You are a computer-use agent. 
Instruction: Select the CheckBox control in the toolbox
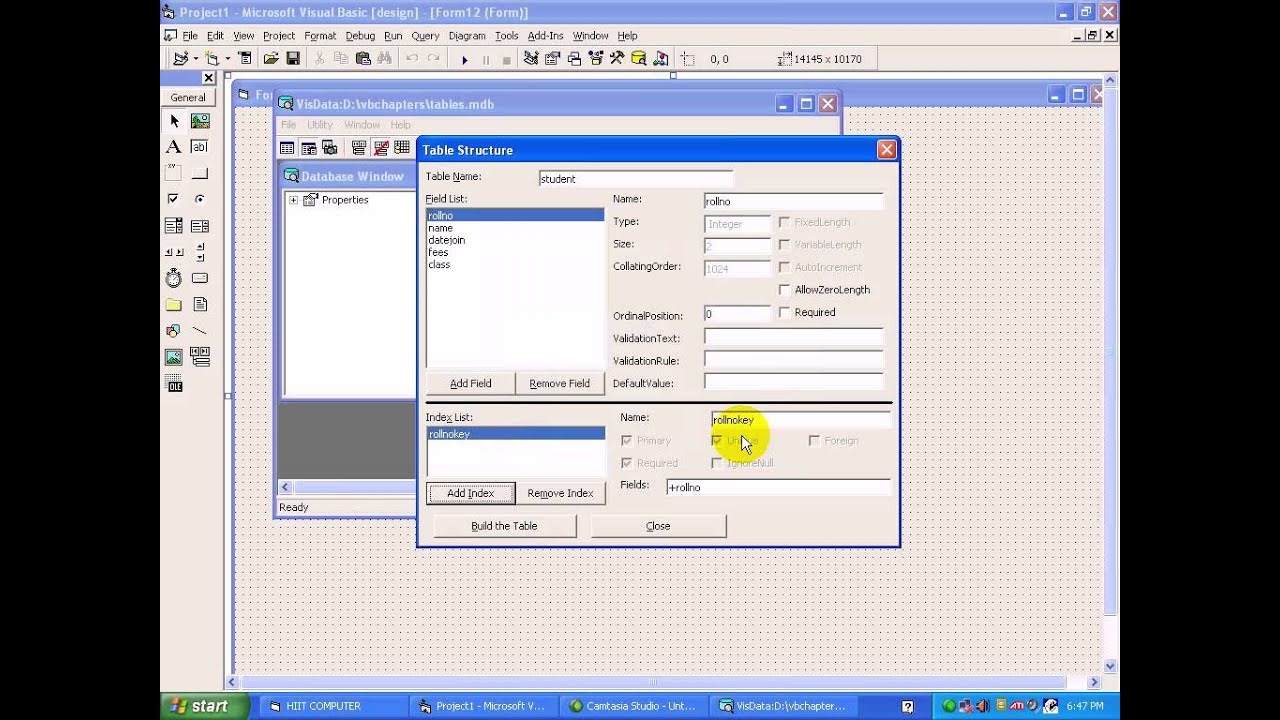point(174,199)
